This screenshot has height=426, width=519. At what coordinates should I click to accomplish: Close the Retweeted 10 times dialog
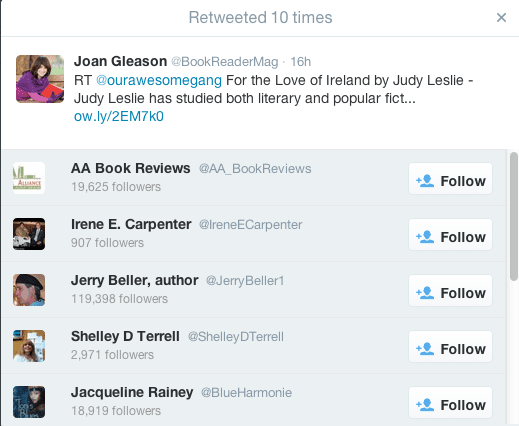(501, 17)
